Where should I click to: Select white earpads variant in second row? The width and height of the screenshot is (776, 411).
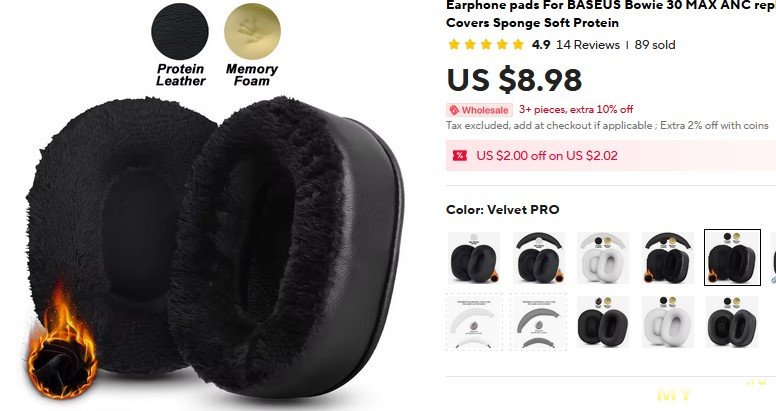coord(668,322)
